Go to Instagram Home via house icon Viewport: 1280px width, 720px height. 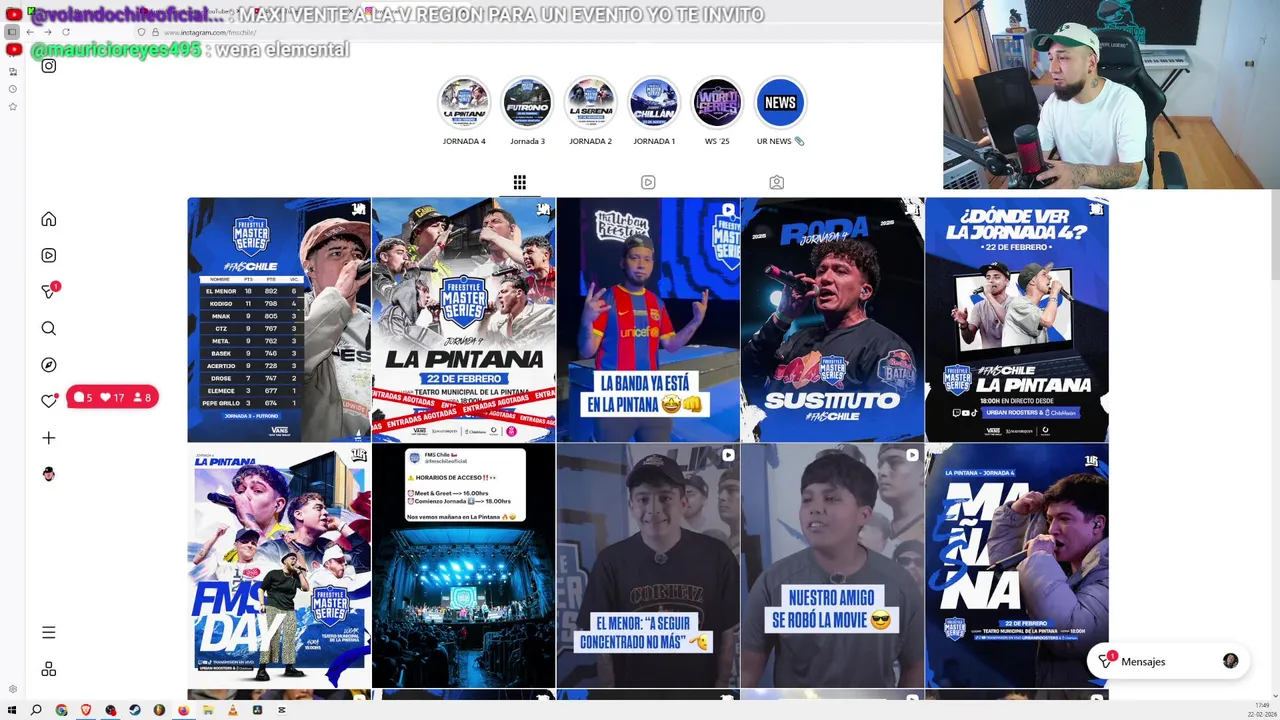click(x=48, y=219)
